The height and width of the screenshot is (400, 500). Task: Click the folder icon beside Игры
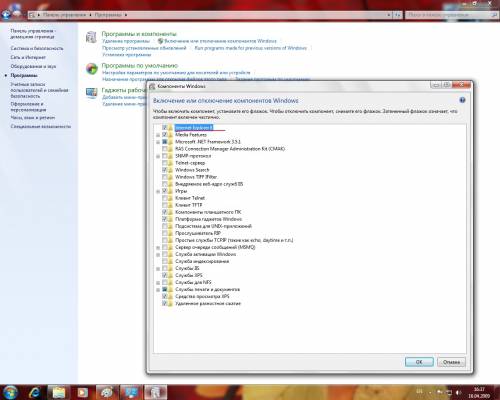point(170,191)
